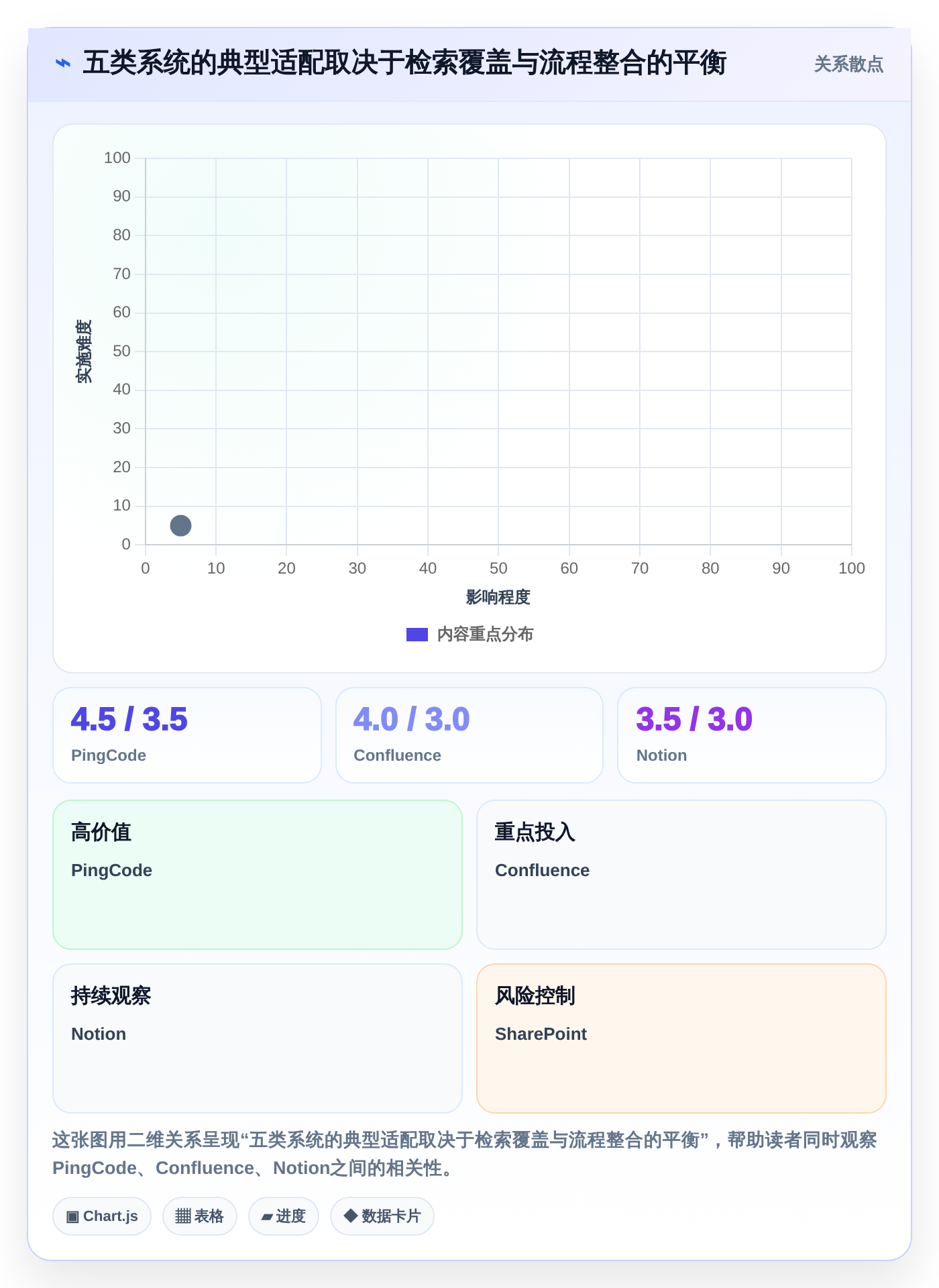Click the SharePoint text in 风险控制
The height and width of the screenshot is (1288, 939).
541,1034
